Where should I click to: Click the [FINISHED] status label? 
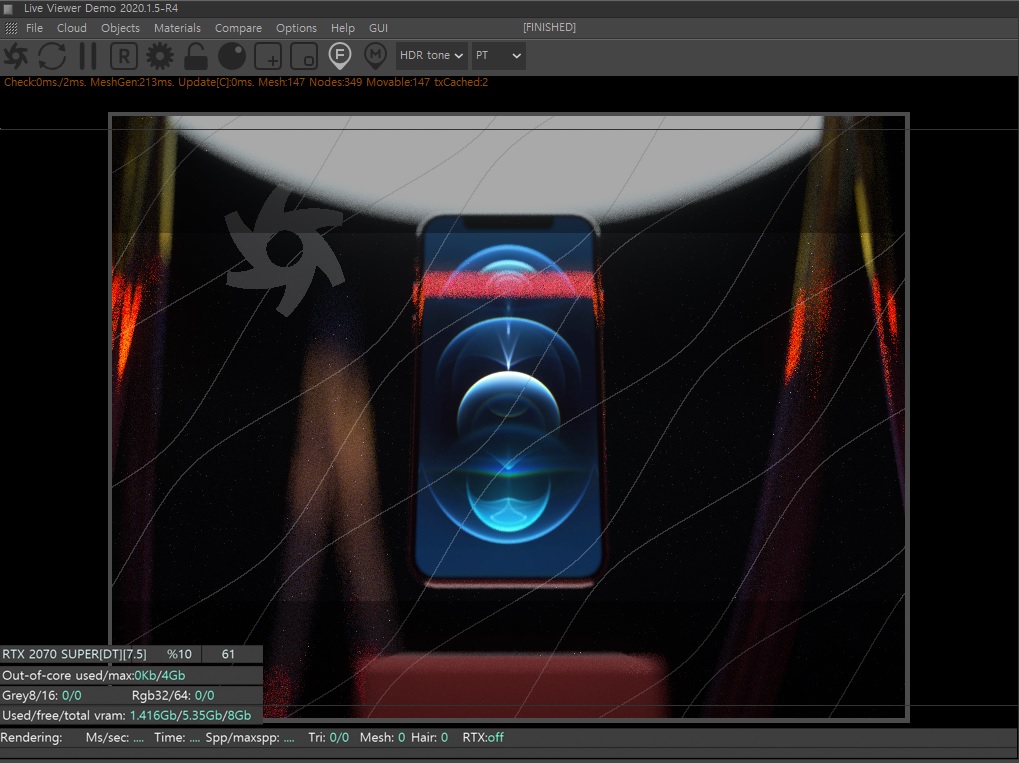(549, 27)
